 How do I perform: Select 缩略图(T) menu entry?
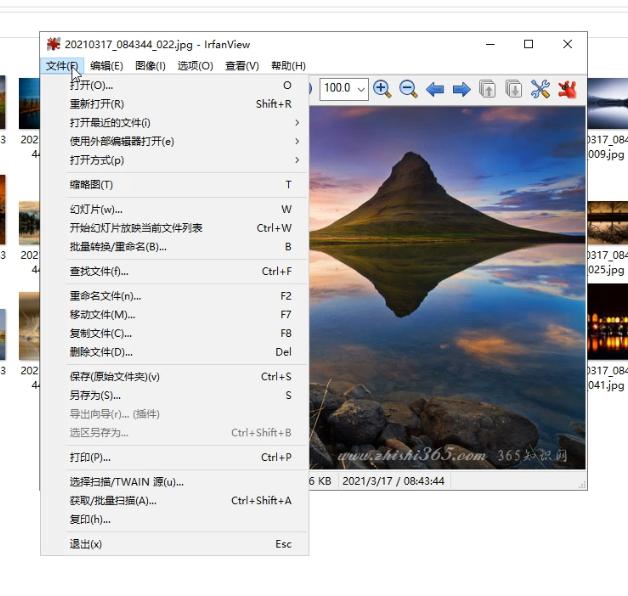click(175, 185)
